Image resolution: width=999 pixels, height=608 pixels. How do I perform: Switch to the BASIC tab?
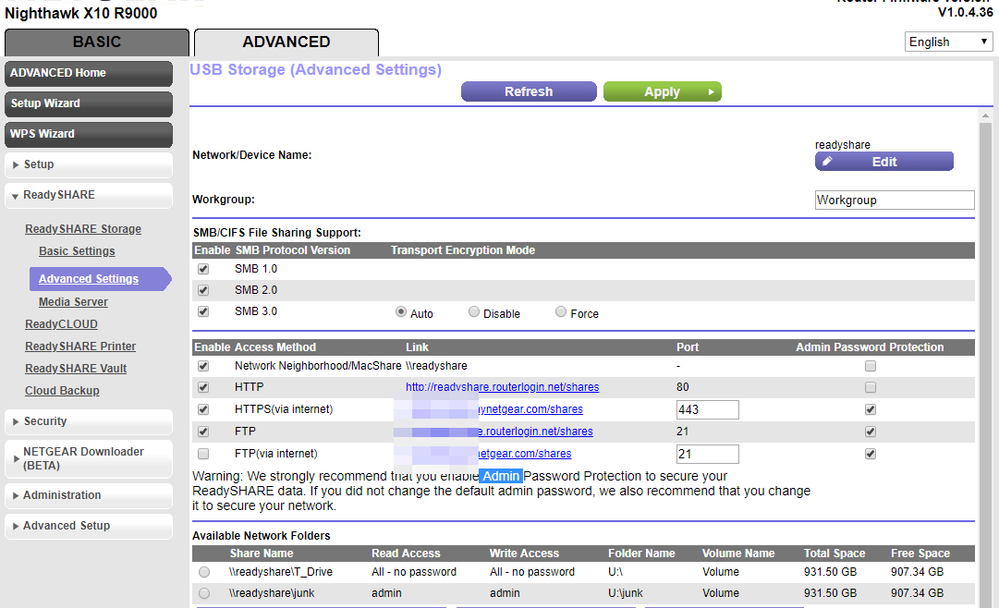(96, 42)
